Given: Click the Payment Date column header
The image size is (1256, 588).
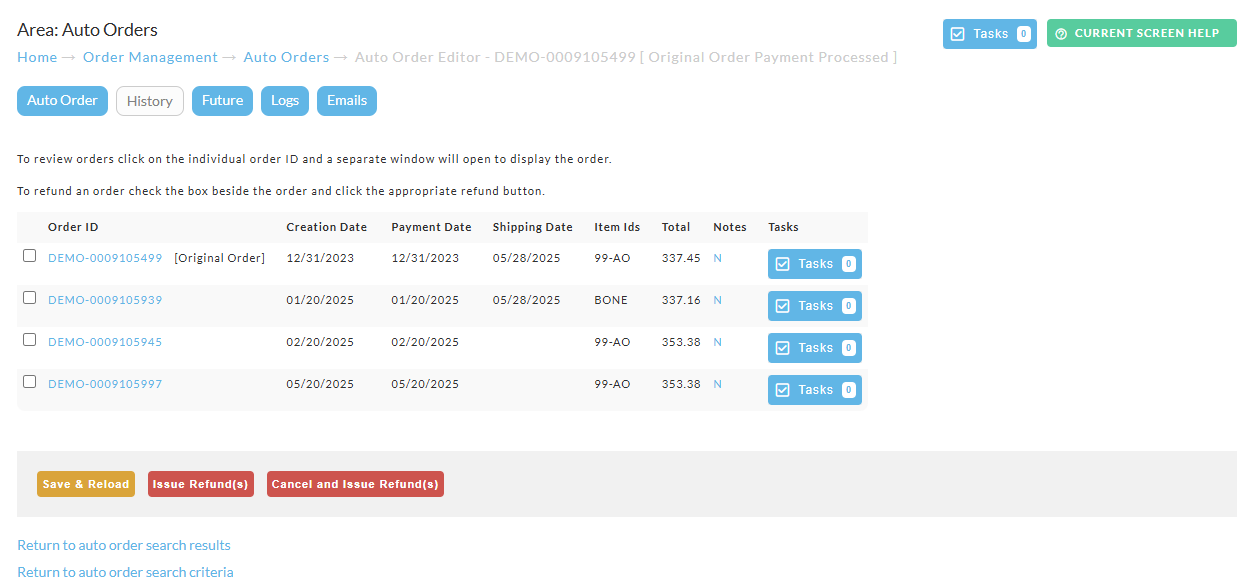Looking at the screenshot, I should click(431, 227).
